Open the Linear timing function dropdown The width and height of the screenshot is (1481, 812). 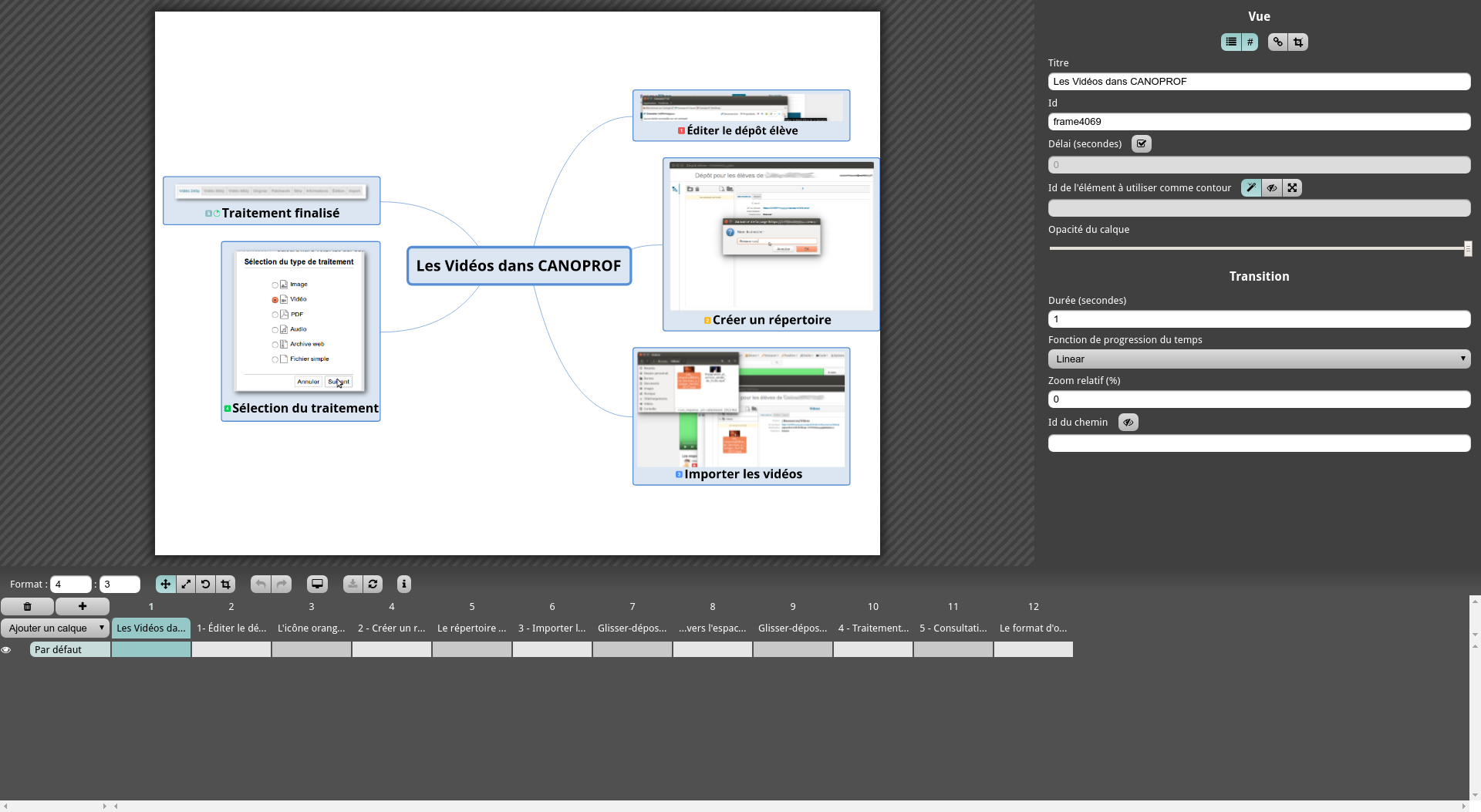pyautogui.click(x=1259, y=359)
